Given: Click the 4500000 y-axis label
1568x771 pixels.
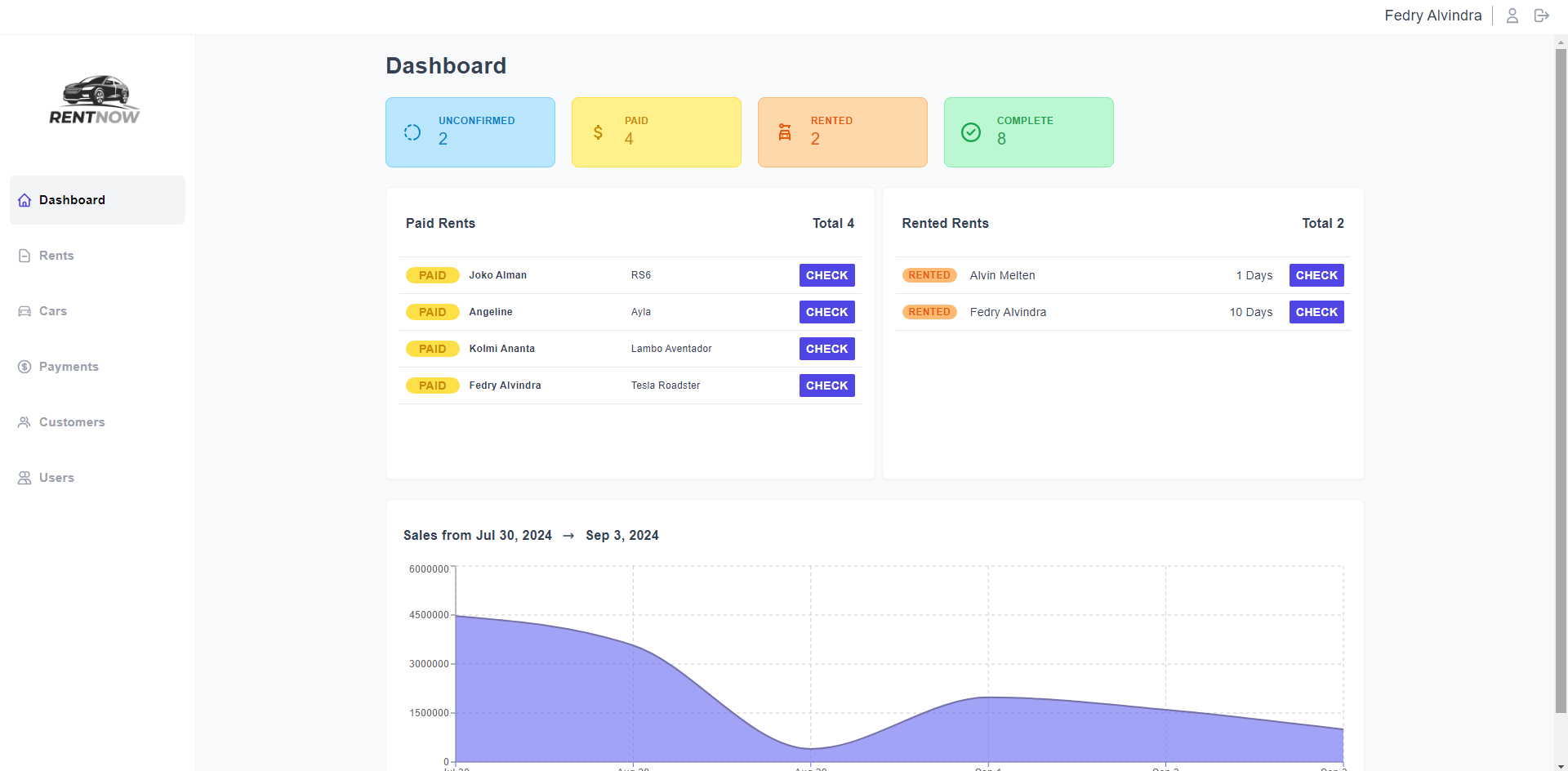Looking at the screenshot, I should coord(429,615).
